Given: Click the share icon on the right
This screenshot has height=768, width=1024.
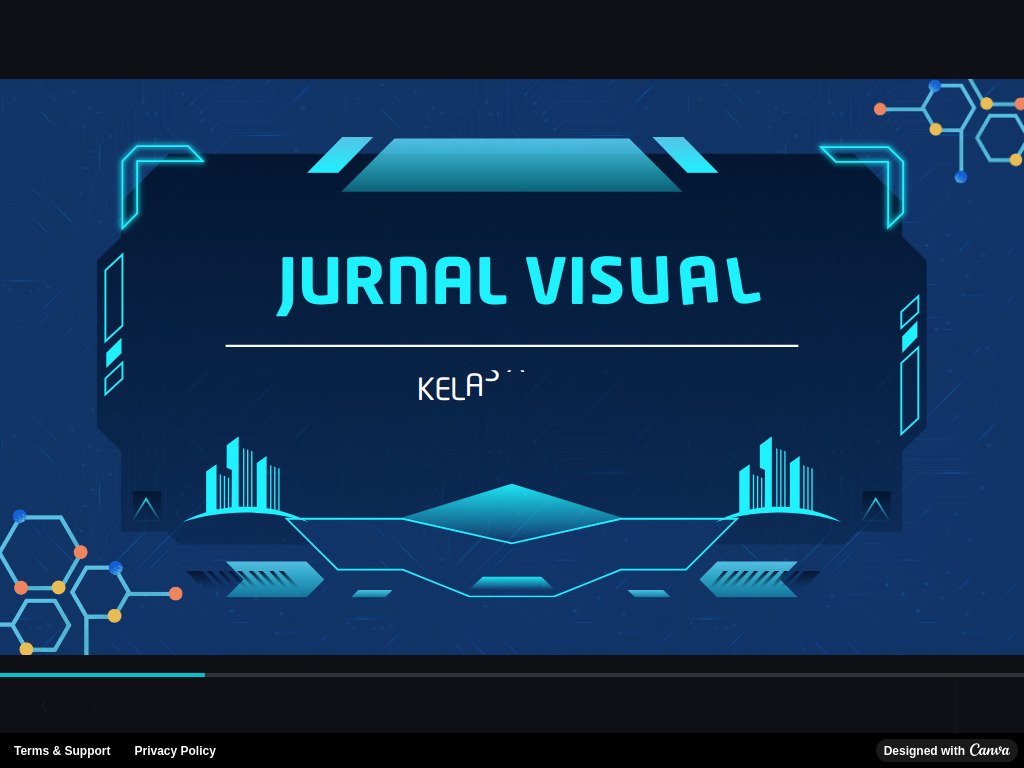Looking at the screenshot, I should click(807, 705).
